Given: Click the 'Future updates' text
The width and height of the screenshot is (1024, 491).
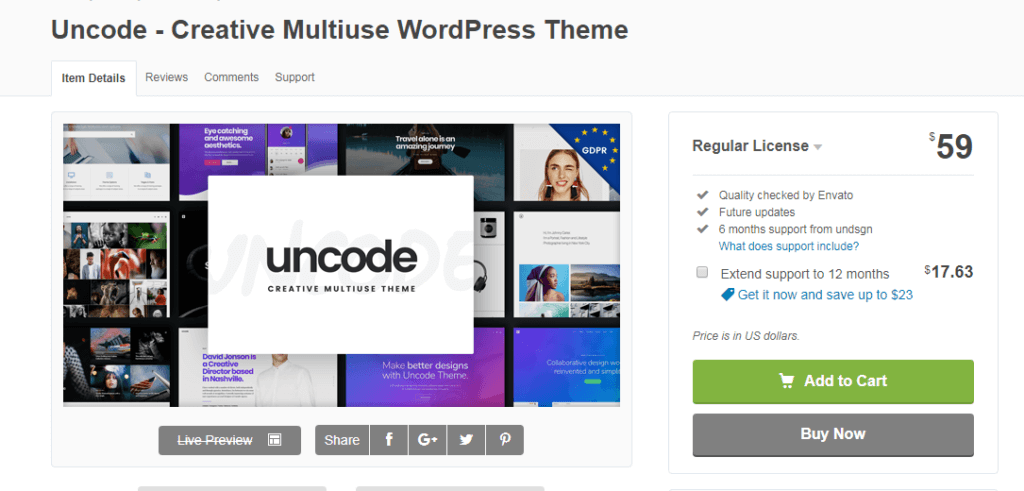Looking at the screenshot, I should (x=757, y=212).
